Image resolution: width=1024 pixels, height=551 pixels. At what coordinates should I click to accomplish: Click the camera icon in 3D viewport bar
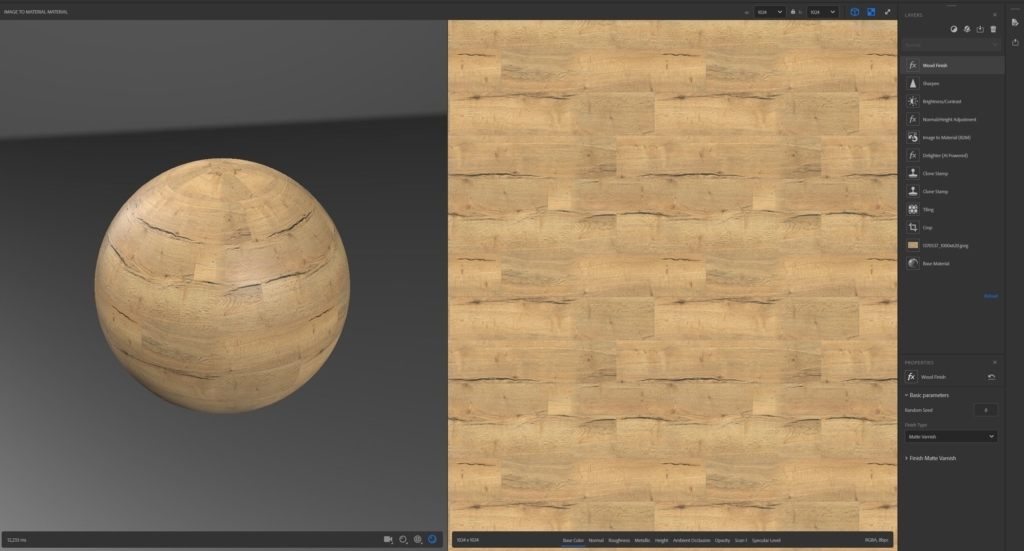[x=388, y=539]
